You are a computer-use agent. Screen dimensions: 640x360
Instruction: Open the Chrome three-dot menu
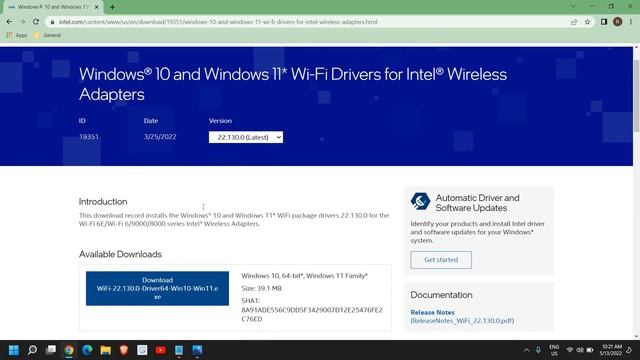pos(631,22)
